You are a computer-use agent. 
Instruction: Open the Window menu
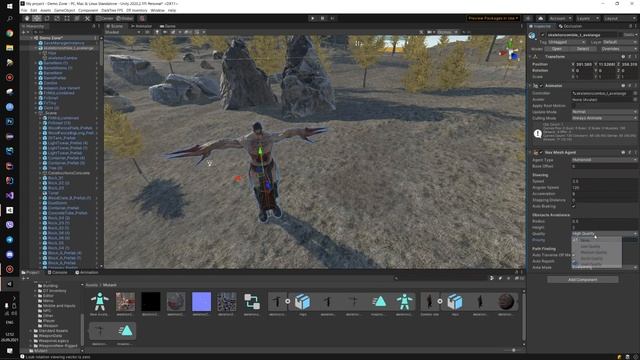(157, 10)
